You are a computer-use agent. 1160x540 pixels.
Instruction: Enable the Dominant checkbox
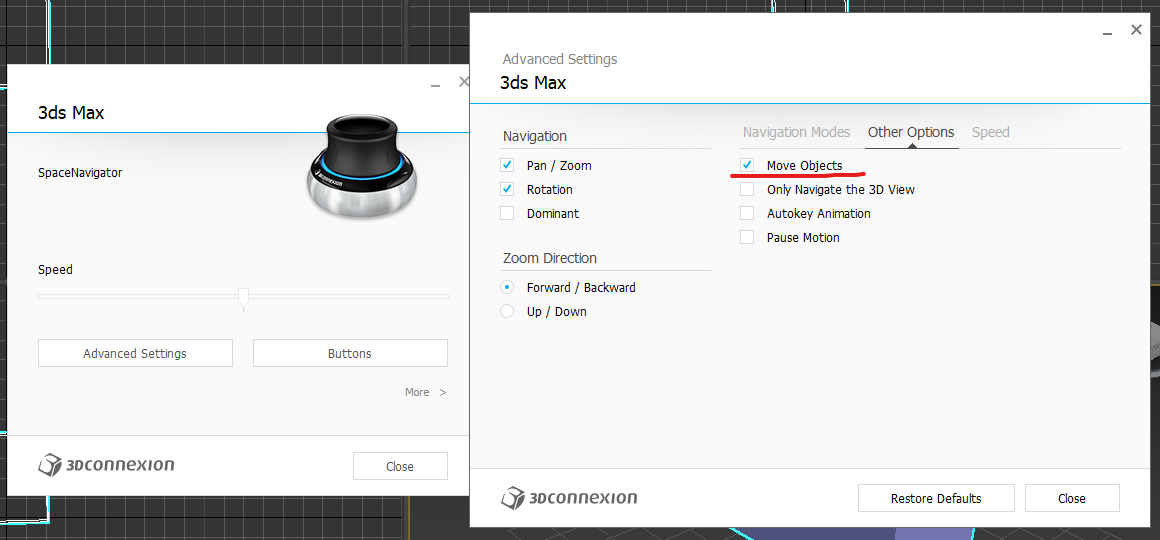(507, 213)
